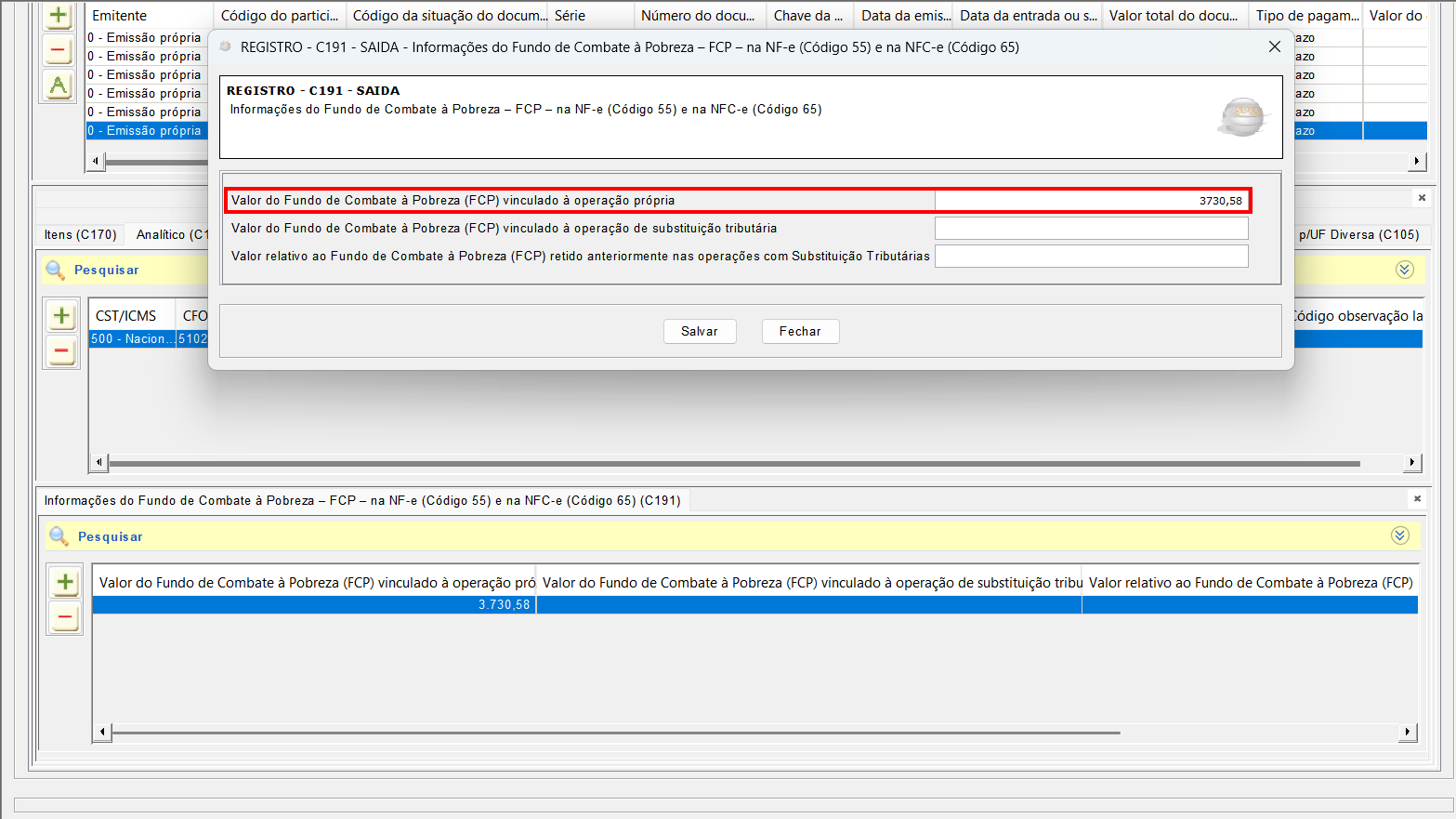The width and height of the screenshot is (1456, 819).
Task: Focus the FCP substituição tributária value field
Action: pos(1091,229)
